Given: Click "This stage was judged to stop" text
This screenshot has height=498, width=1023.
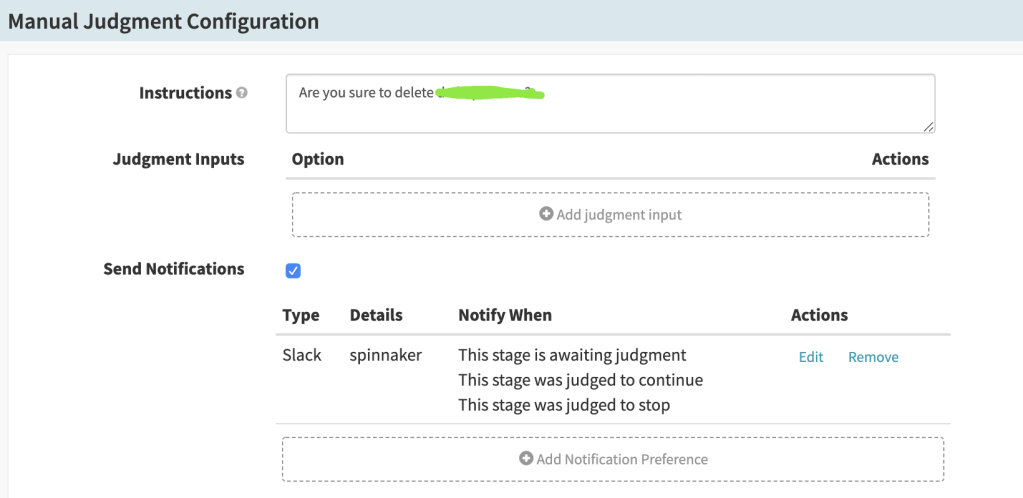Looking at the screenshot, I should (564, 405).
